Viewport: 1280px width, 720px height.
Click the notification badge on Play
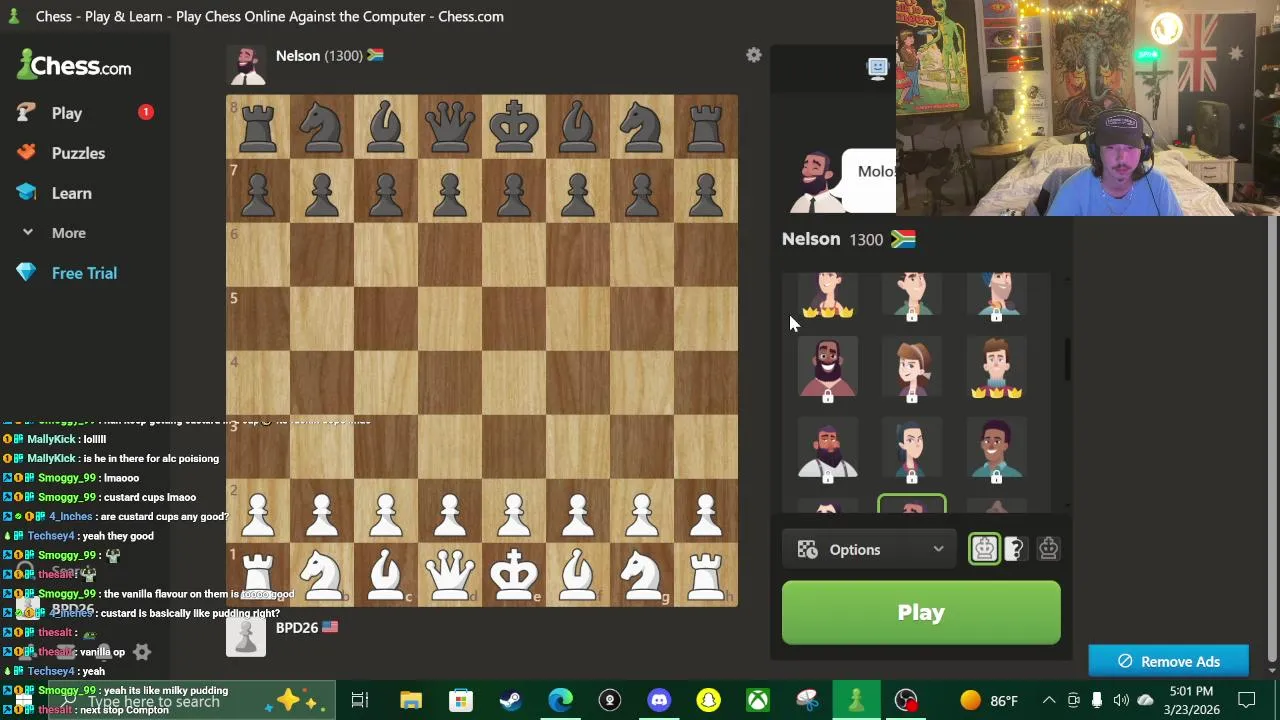(145, 112)
